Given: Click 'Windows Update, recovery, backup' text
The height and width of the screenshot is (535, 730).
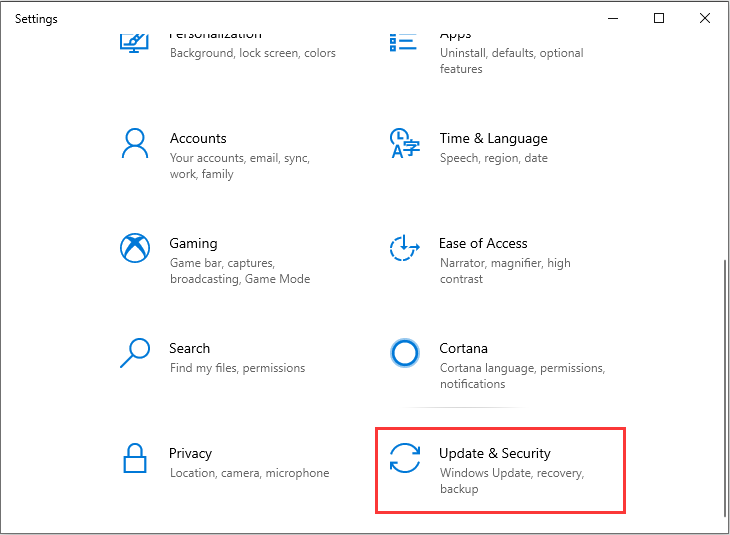Looking at the screenshot, I should 512,481.
